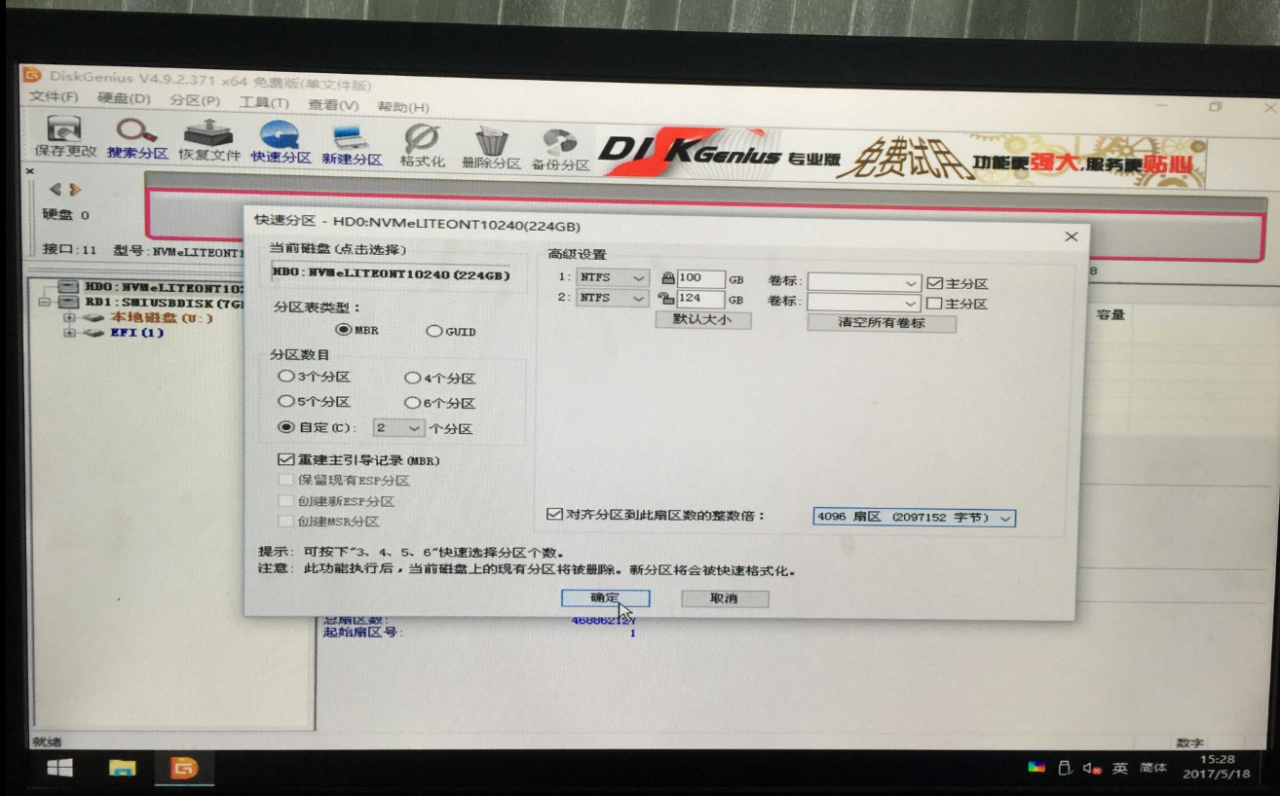Image resolution: width=1280 pixels, height=796 pixels.
Task: Click the 快速分区 (Quick partition) toolbar icon
Action: click(280, 142)
